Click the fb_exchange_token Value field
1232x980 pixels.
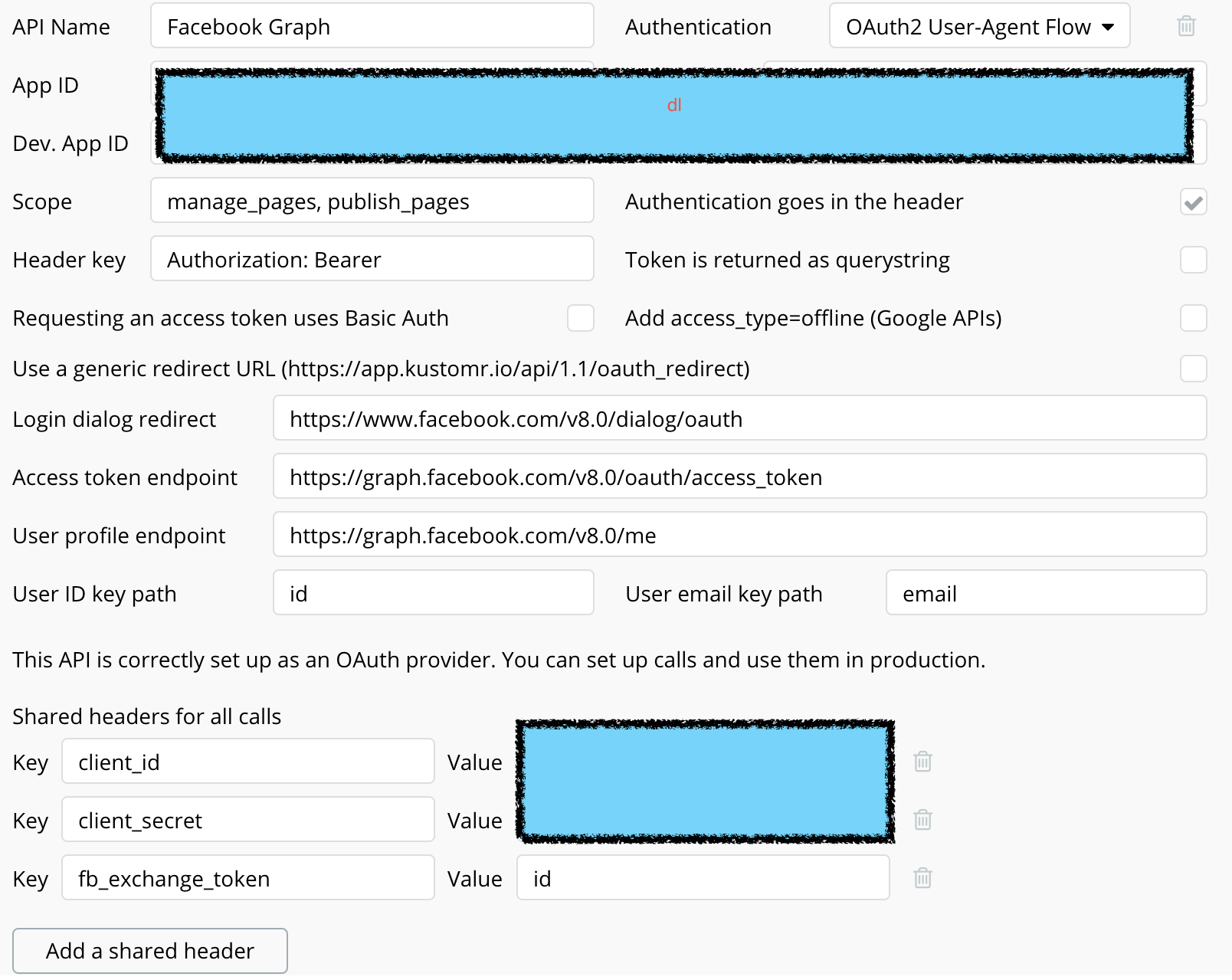click(x=703, y=878)
